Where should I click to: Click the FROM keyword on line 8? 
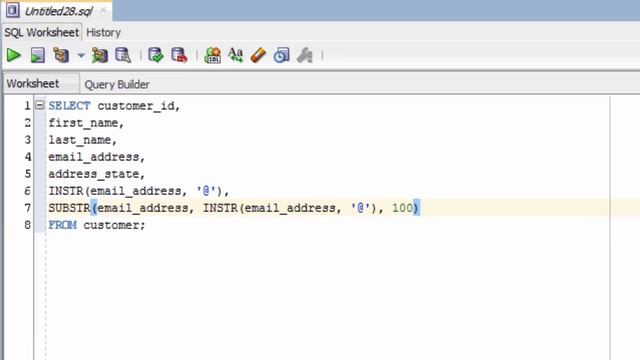pos(62,225)
